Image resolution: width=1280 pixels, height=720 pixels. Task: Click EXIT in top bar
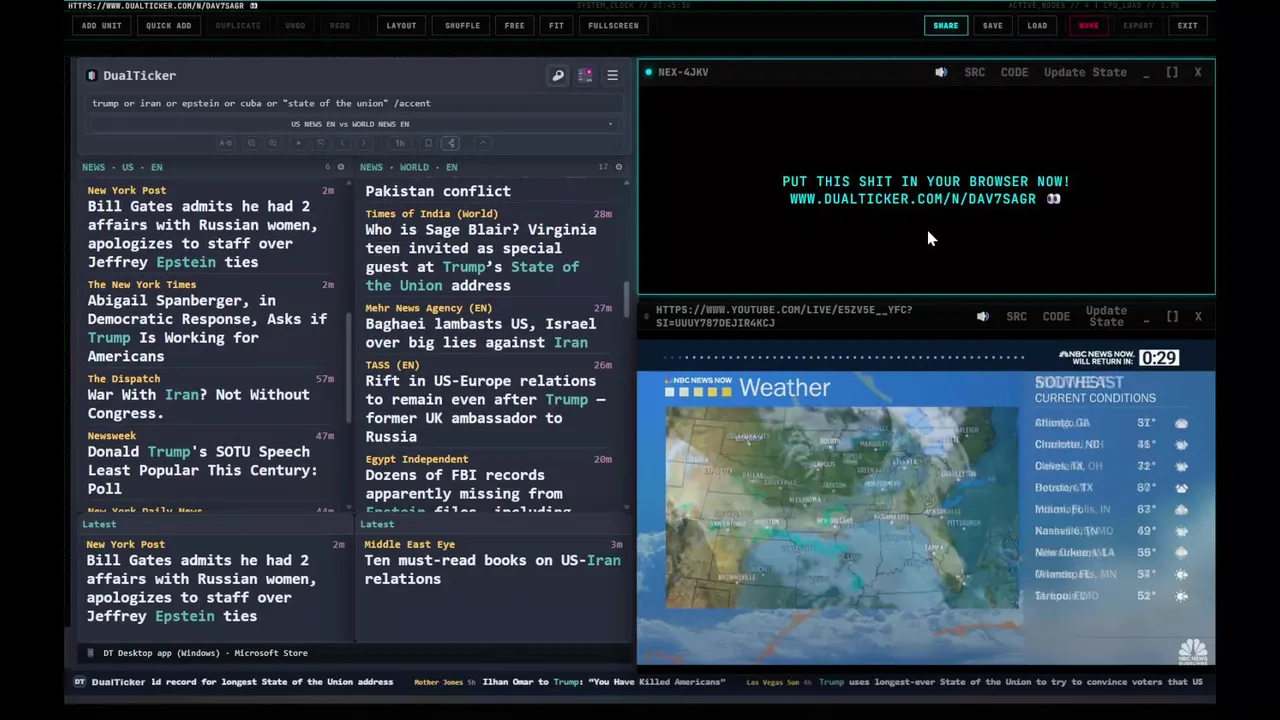1187,26
